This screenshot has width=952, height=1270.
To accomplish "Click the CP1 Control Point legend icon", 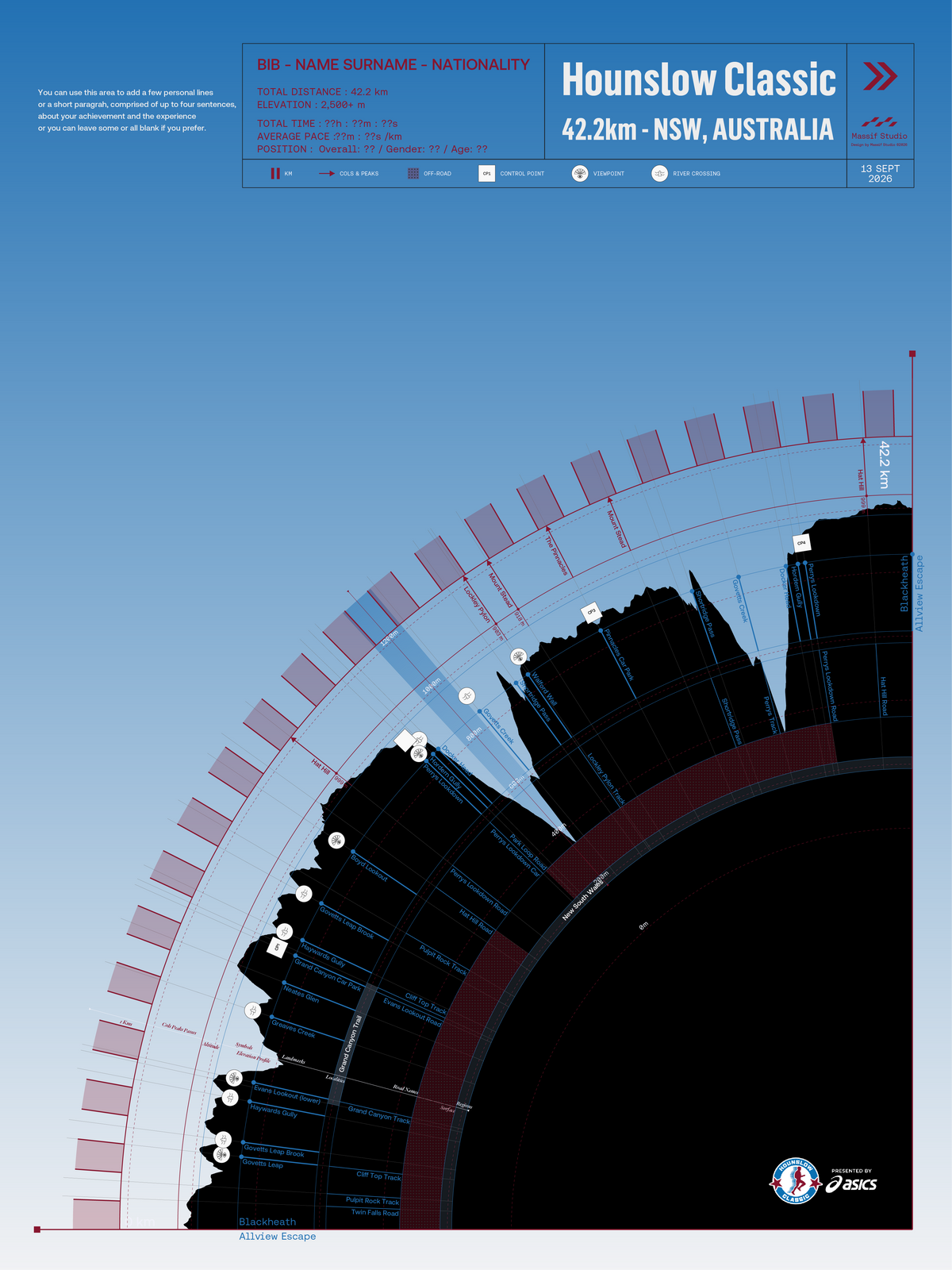I will click(x=486, y=173).
